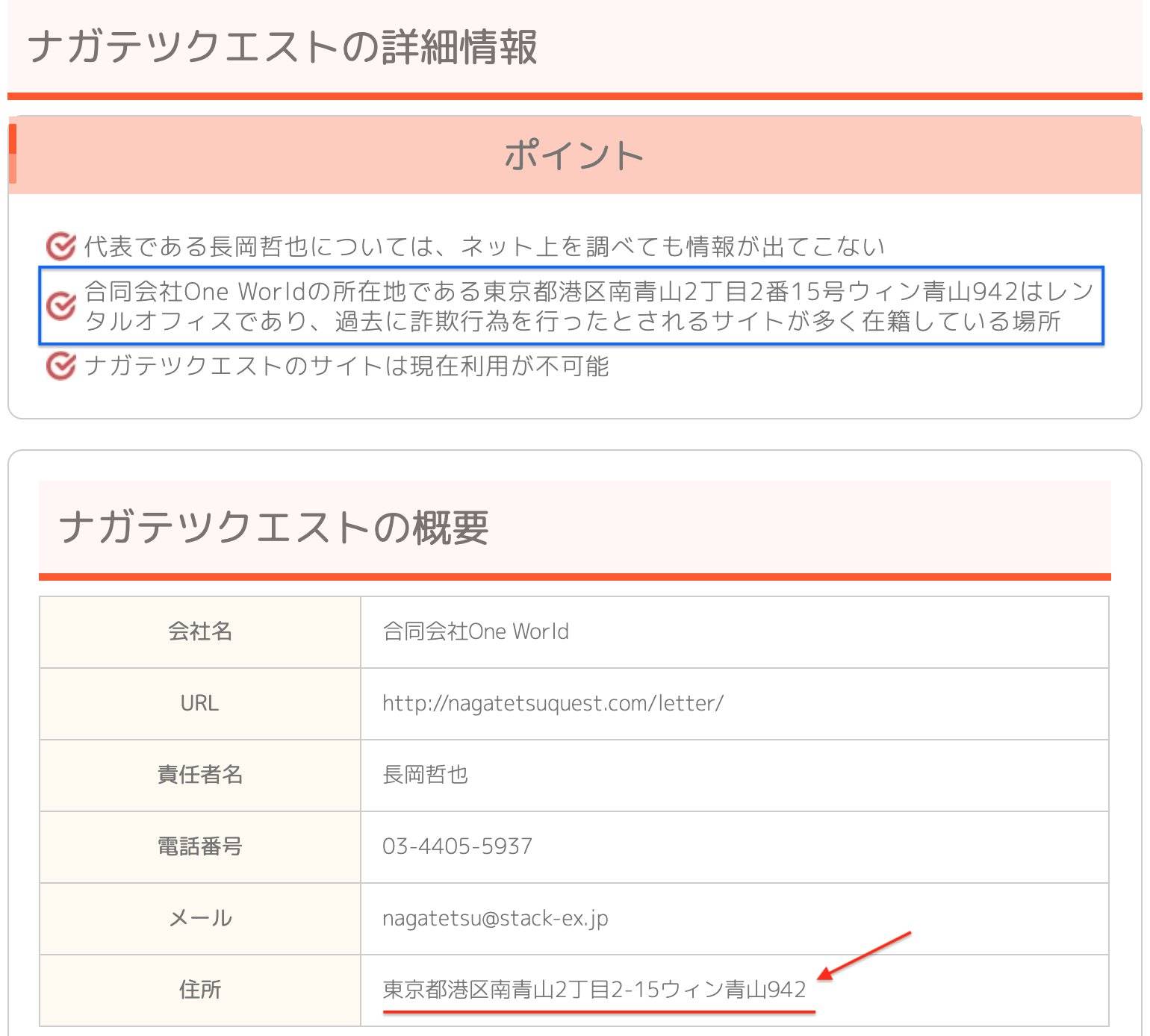
Task: Click the orange accent bar left of ポイント
Action: tap(13, 155)
